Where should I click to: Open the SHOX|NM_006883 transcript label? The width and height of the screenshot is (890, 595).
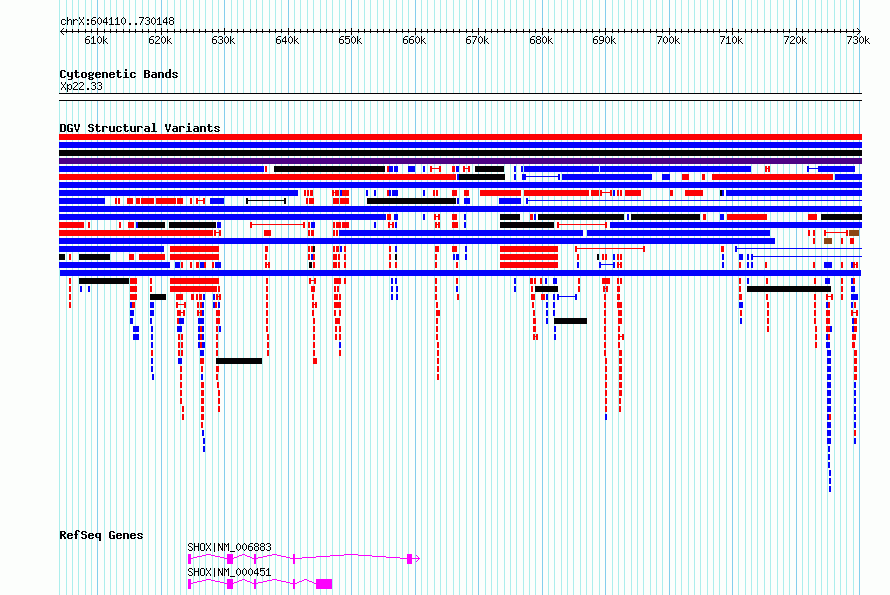[x=229, y=547]
